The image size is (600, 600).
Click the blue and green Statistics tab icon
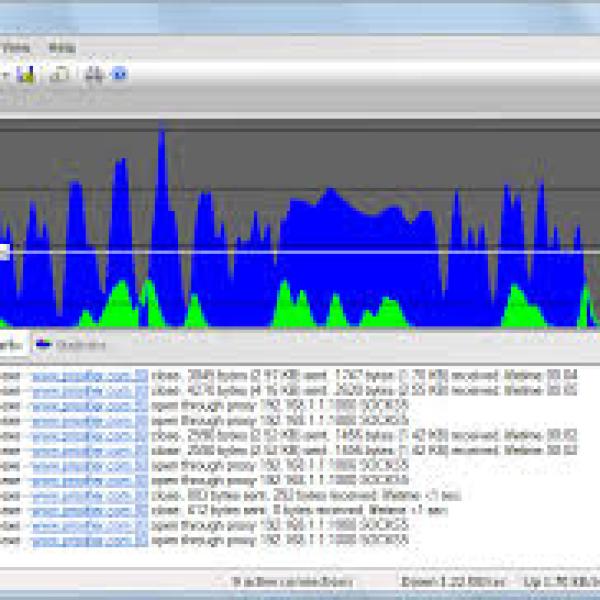[x=43, y=345]
